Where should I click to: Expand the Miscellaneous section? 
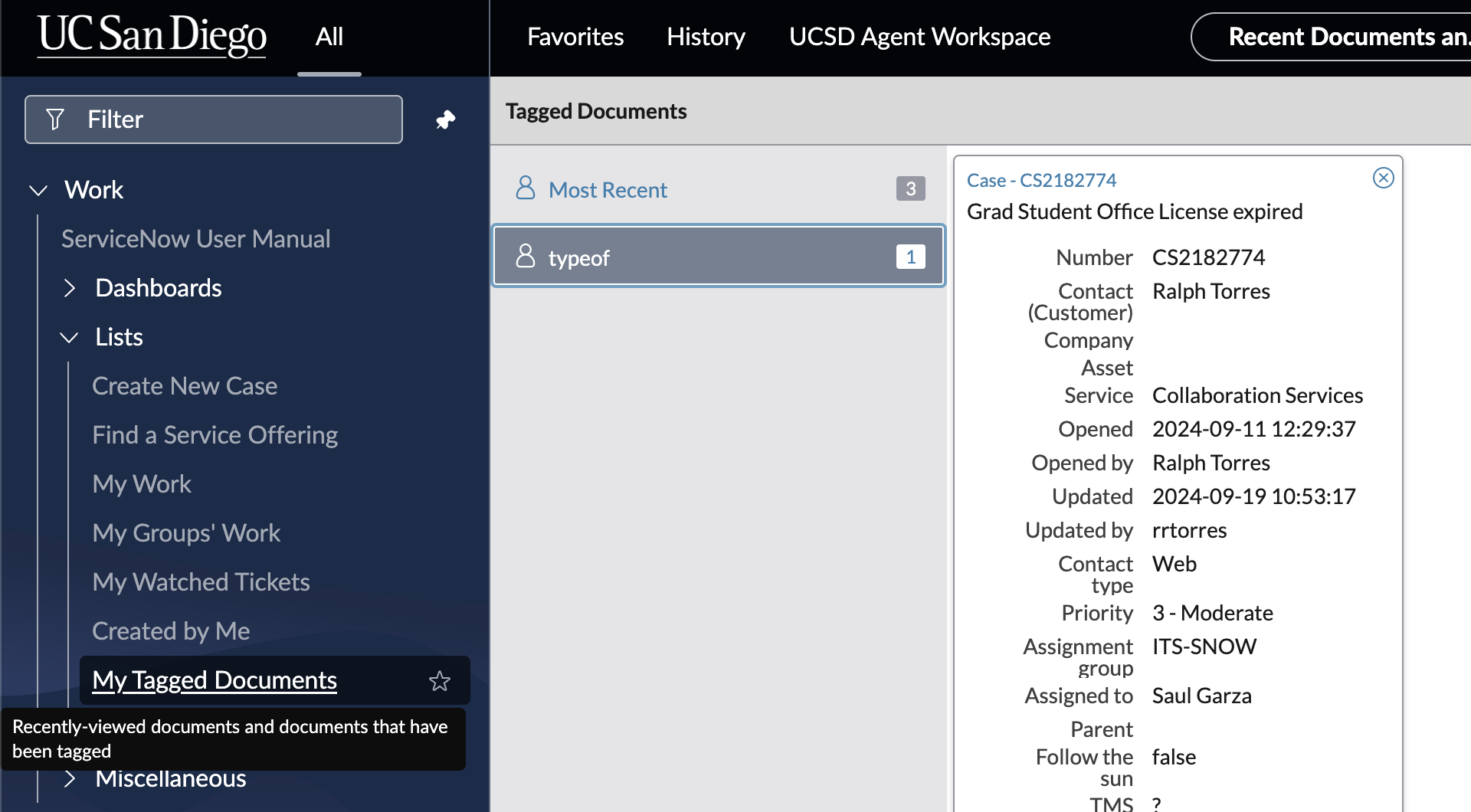70,778
